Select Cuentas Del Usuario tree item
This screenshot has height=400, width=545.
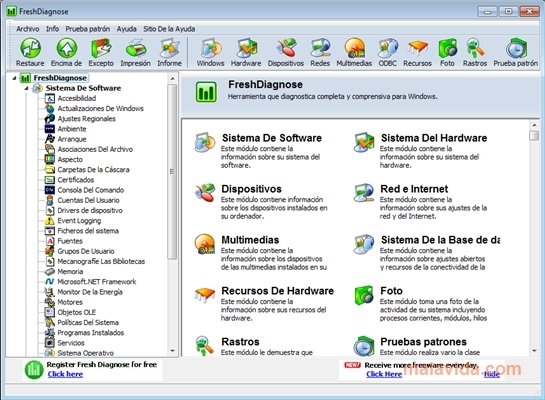(x=88, y=200)
